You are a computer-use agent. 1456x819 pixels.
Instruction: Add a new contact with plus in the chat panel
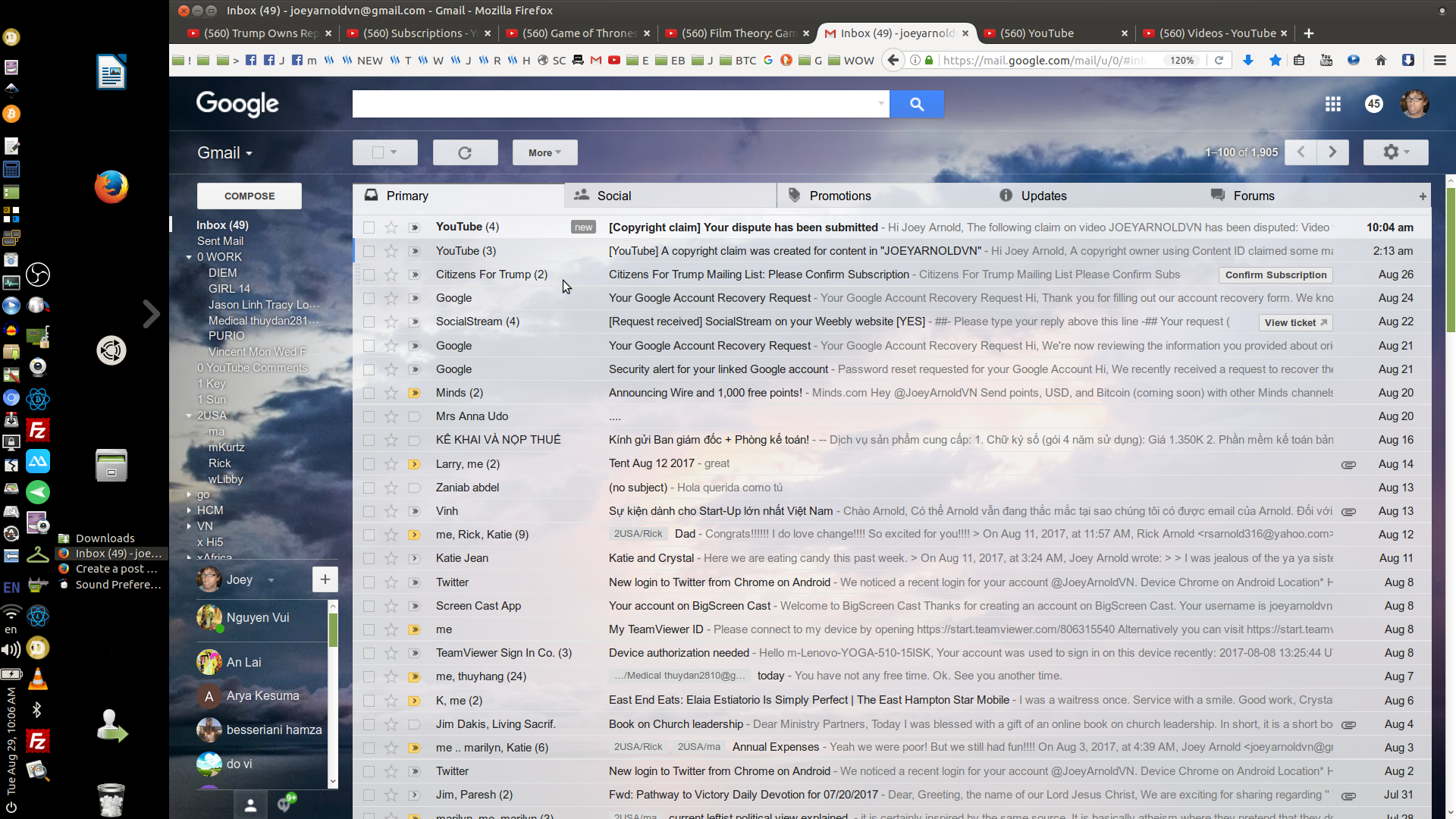(x=325, y=579)
